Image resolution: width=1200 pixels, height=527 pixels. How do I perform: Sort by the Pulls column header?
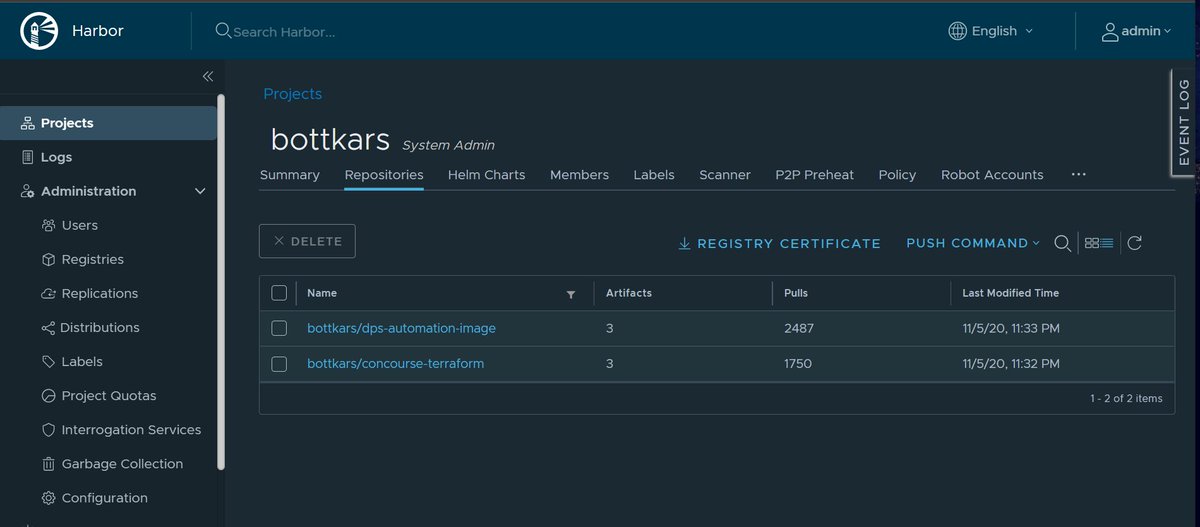[x=796, y=293]
